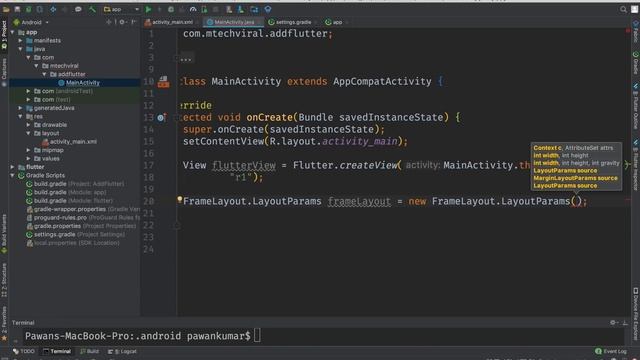Screen dimensions: 640x360
Task: Click inside FrameLayout.LayoutParams() parentheses
Action: pyautogui.click(x=576, y=201)
